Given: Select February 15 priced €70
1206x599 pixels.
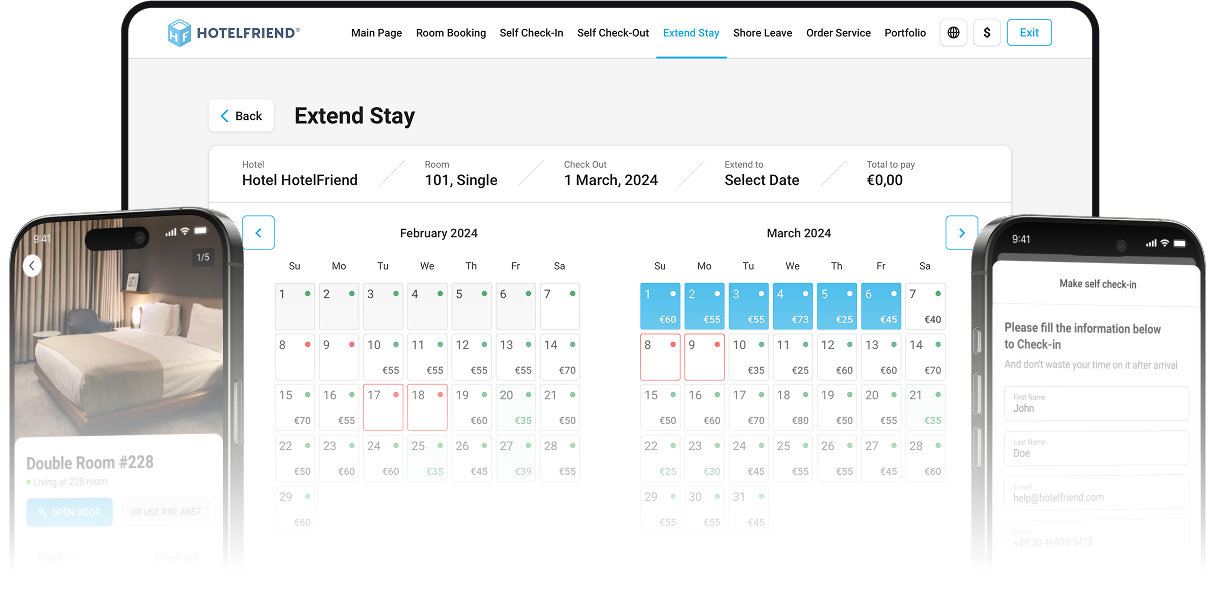Looking at the screenshot, I should [295, 408].
